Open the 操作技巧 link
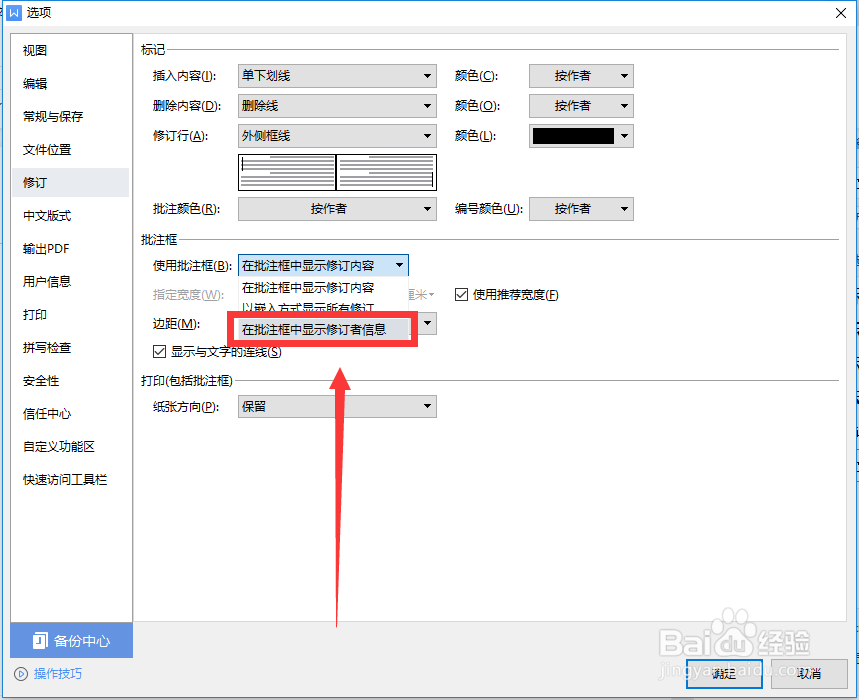The width and height of the screenshot is (859, 700). (x=58, y=674)
